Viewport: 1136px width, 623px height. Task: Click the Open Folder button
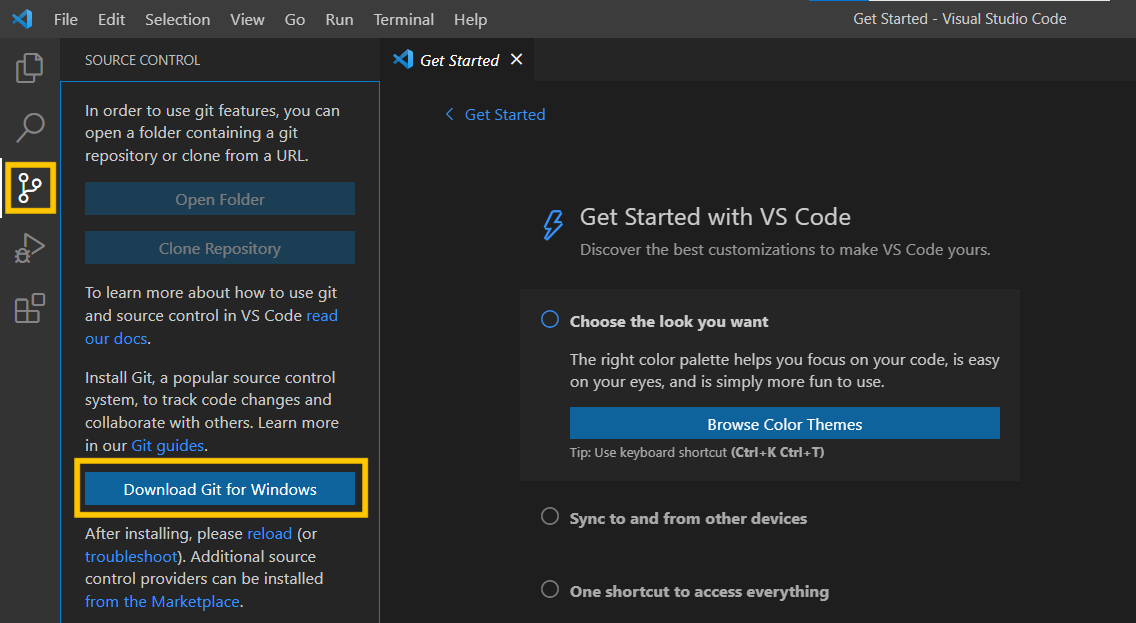220,199
